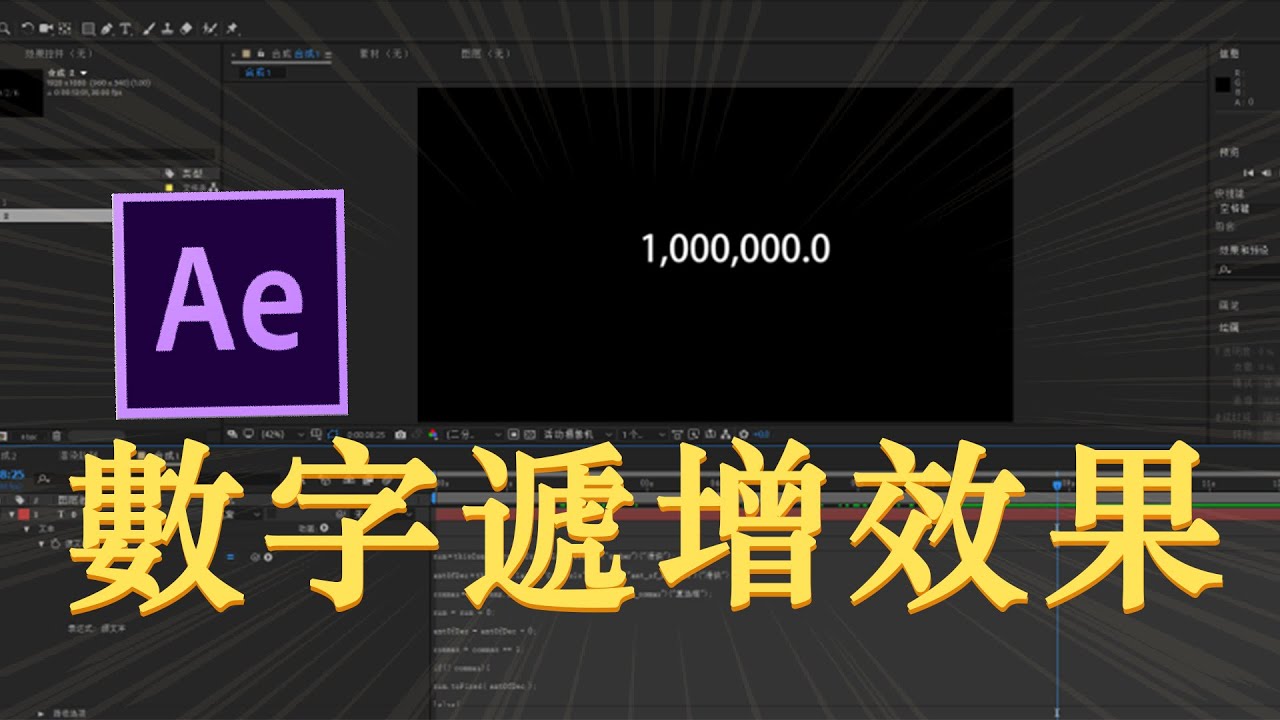Image resolution: width=1280 pixels, height=720 pixels.
Task: Click the 1,000,000.0 text in the composition
Action: pos(735,249)
